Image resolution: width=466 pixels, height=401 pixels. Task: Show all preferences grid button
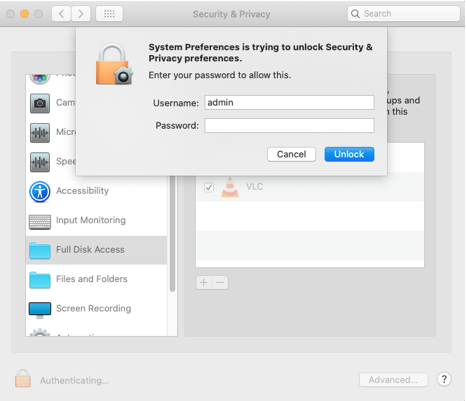pos(109,14)
